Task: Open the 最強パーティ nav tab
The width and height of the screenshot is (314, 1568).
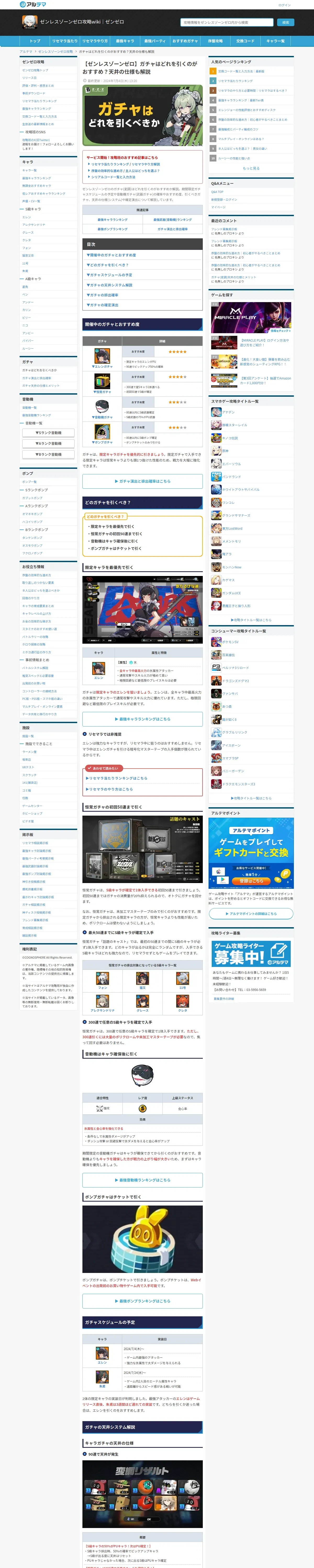Action: pyautogui.click(x=155, y=41)
